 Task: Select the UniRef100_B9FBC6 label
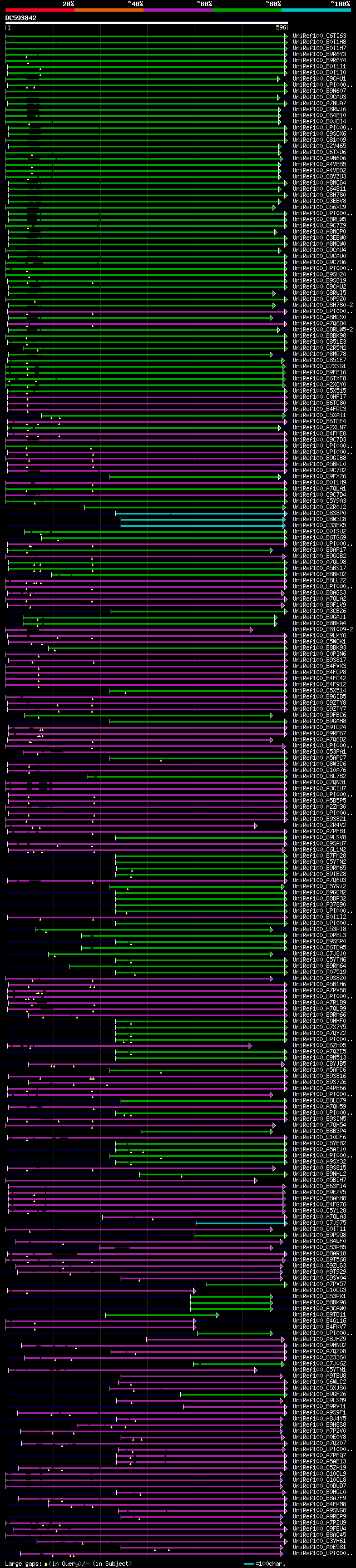tap(319, 715)
